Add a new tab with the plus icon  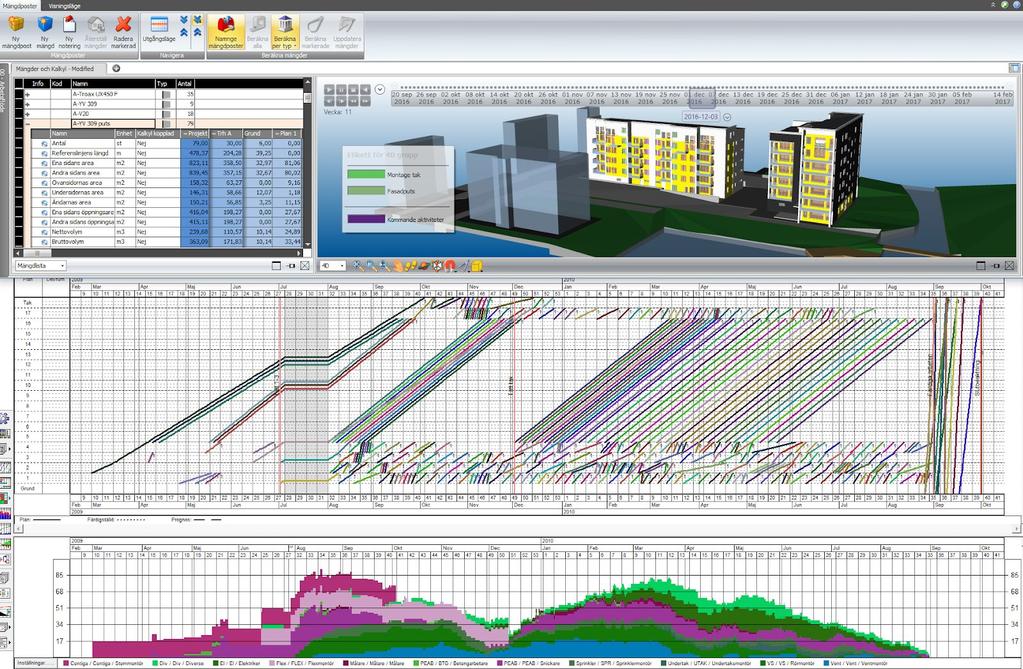[x=116, y=68]
